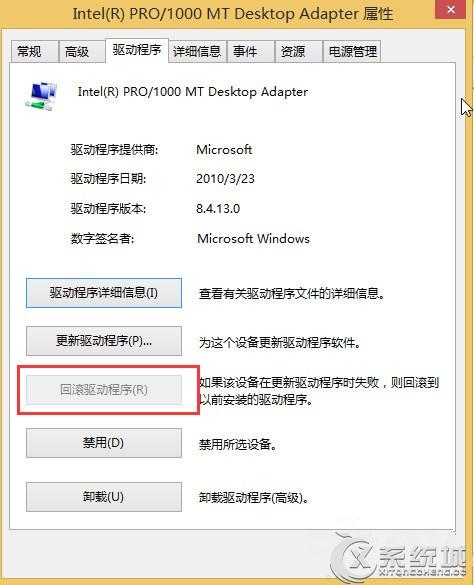Switch to the 常规 tab
The image size is (474, 585).
pos(34,51)
